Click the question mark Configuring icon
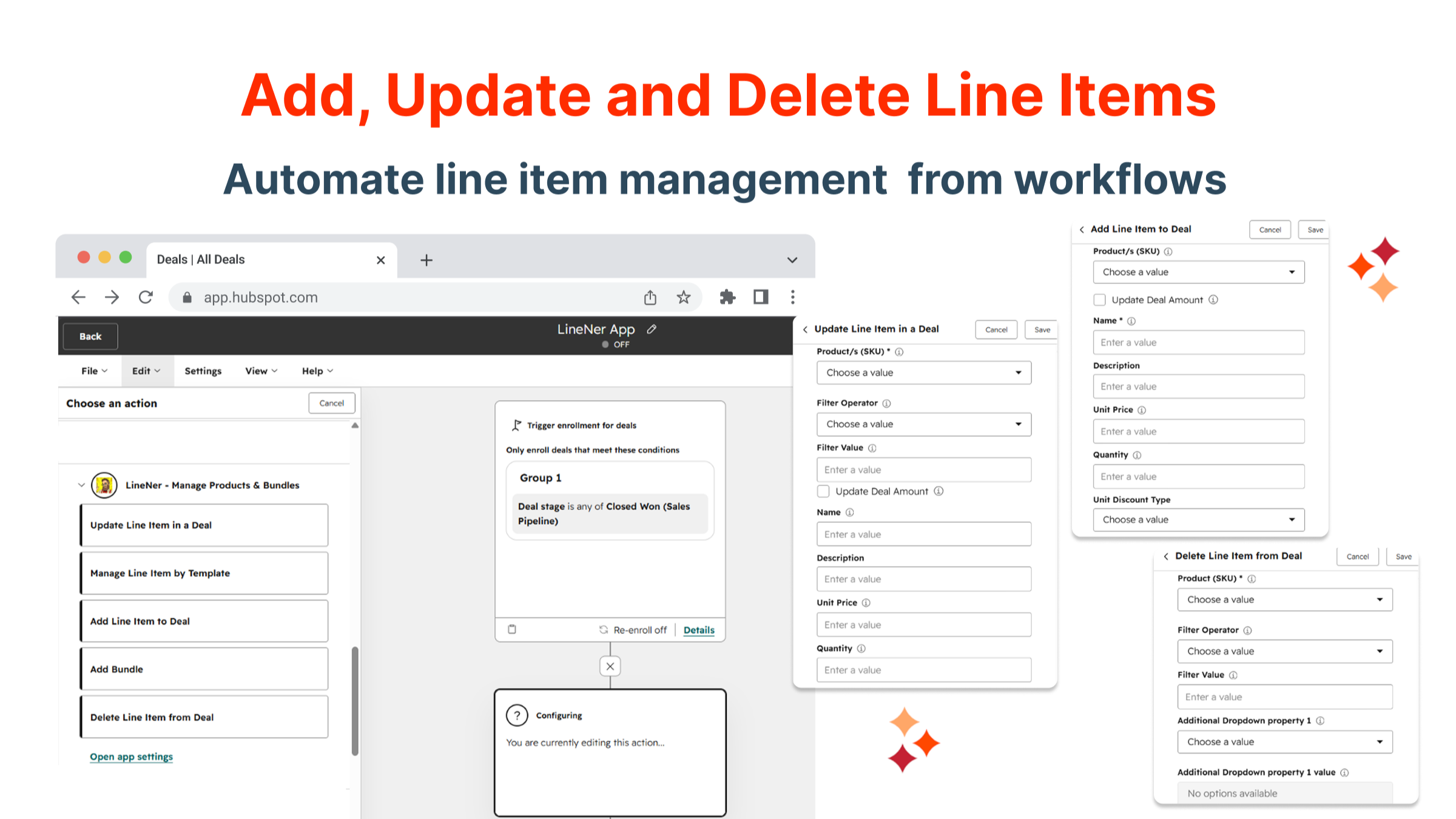This screenshot has height=819, width=1456. click(x=517, y=715)
